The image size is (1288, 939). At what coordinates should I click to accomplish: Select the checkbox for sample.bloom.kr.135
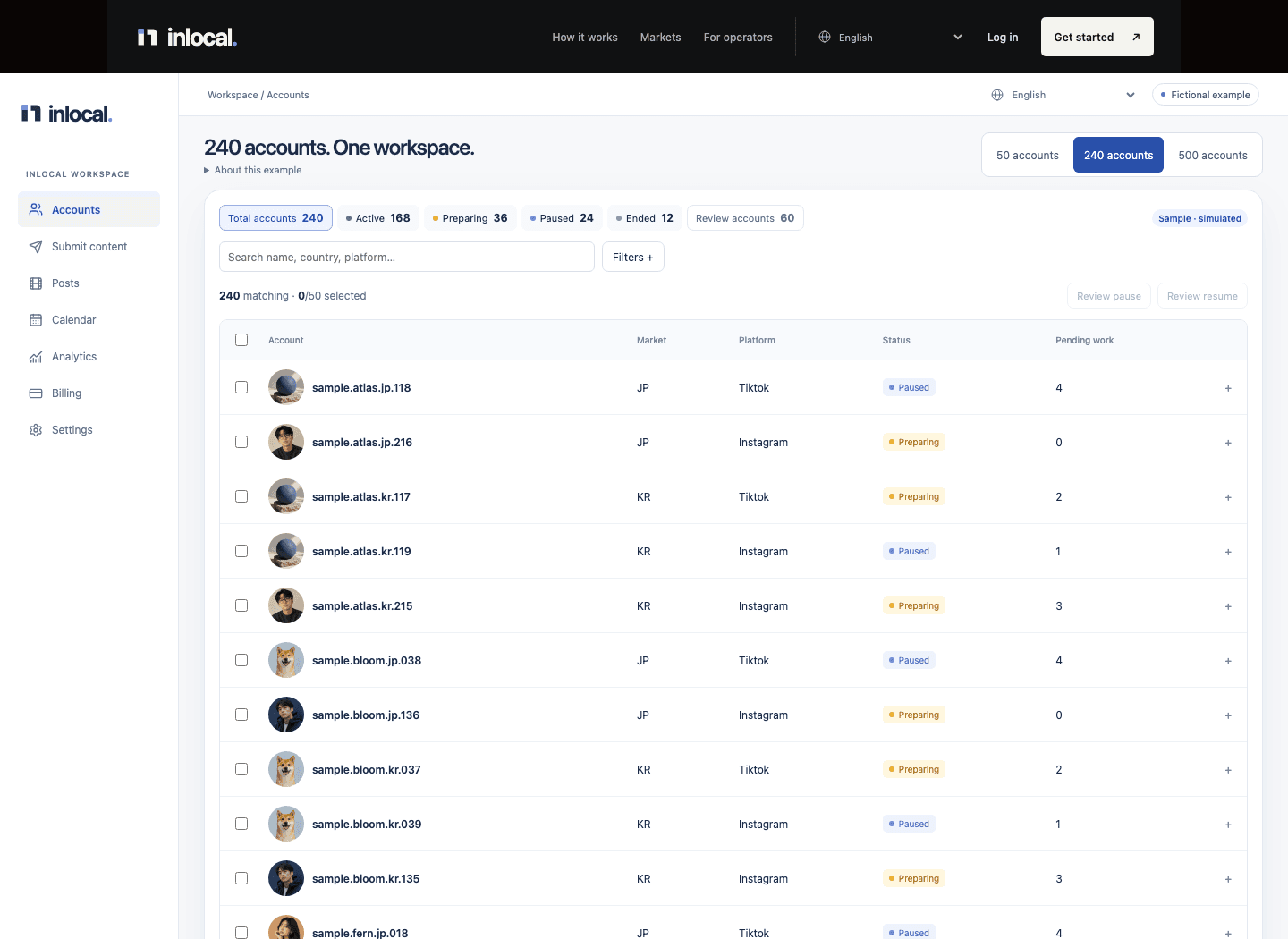click(241, 878)
